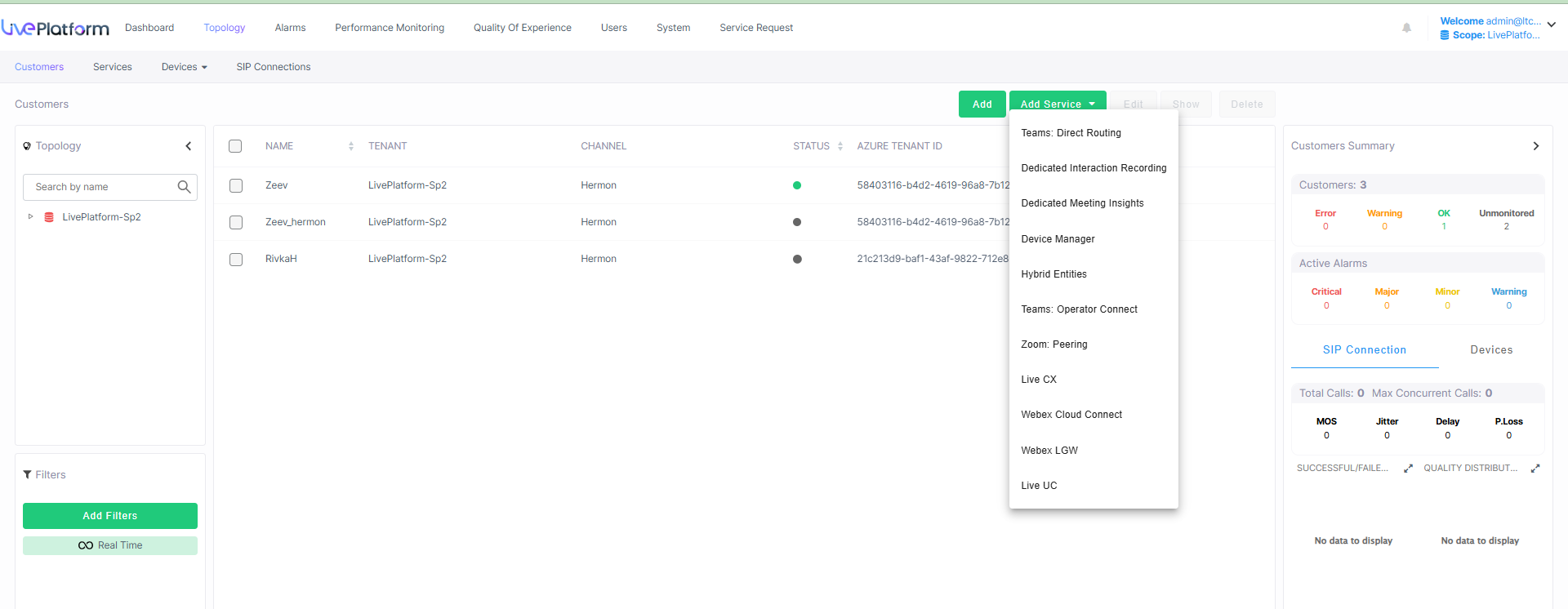Sort by the NAME column arrows

(351, 146)
